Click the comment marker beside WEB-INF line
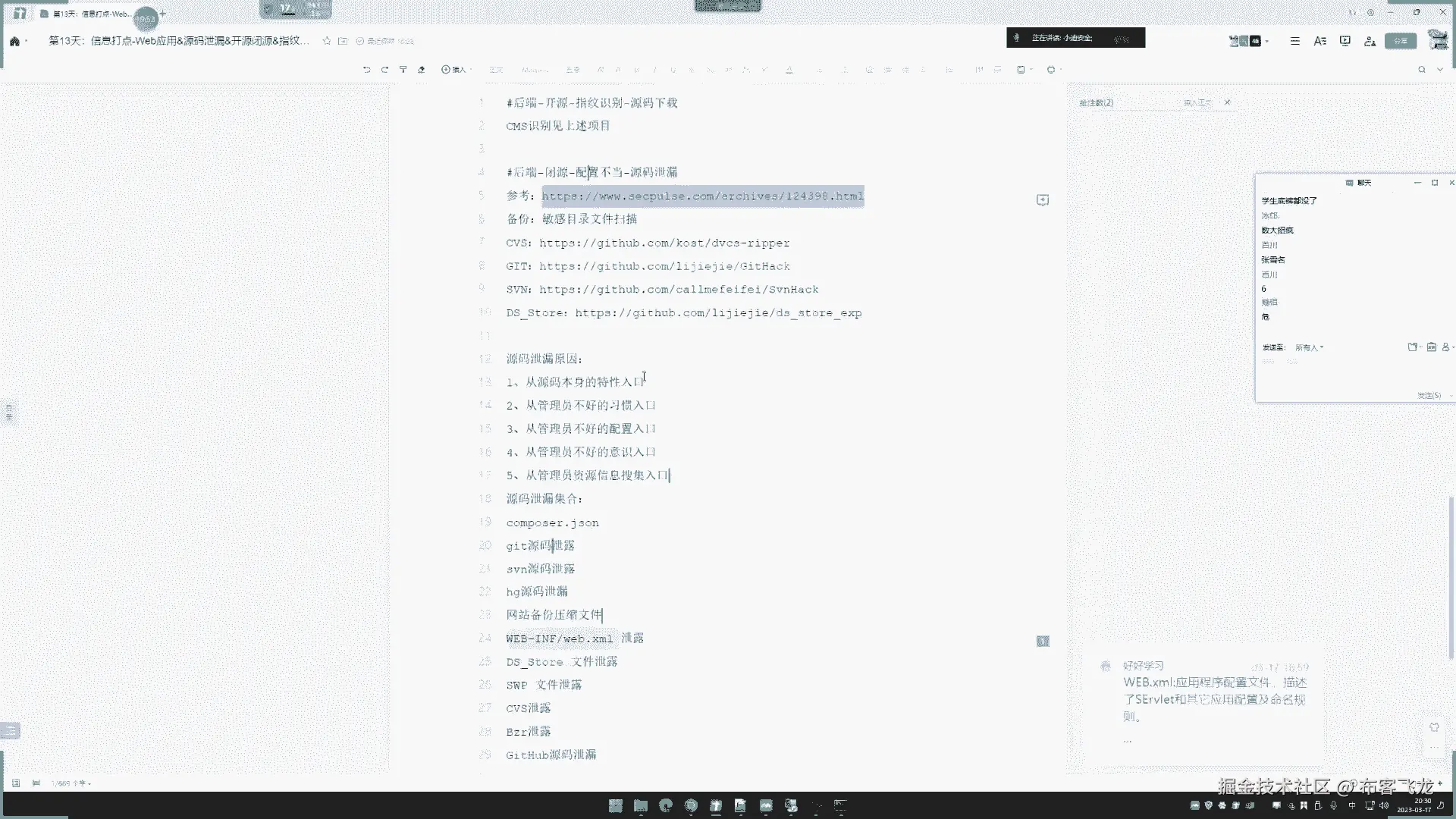The image size is (1456, 819). [x=1043, y=641]
